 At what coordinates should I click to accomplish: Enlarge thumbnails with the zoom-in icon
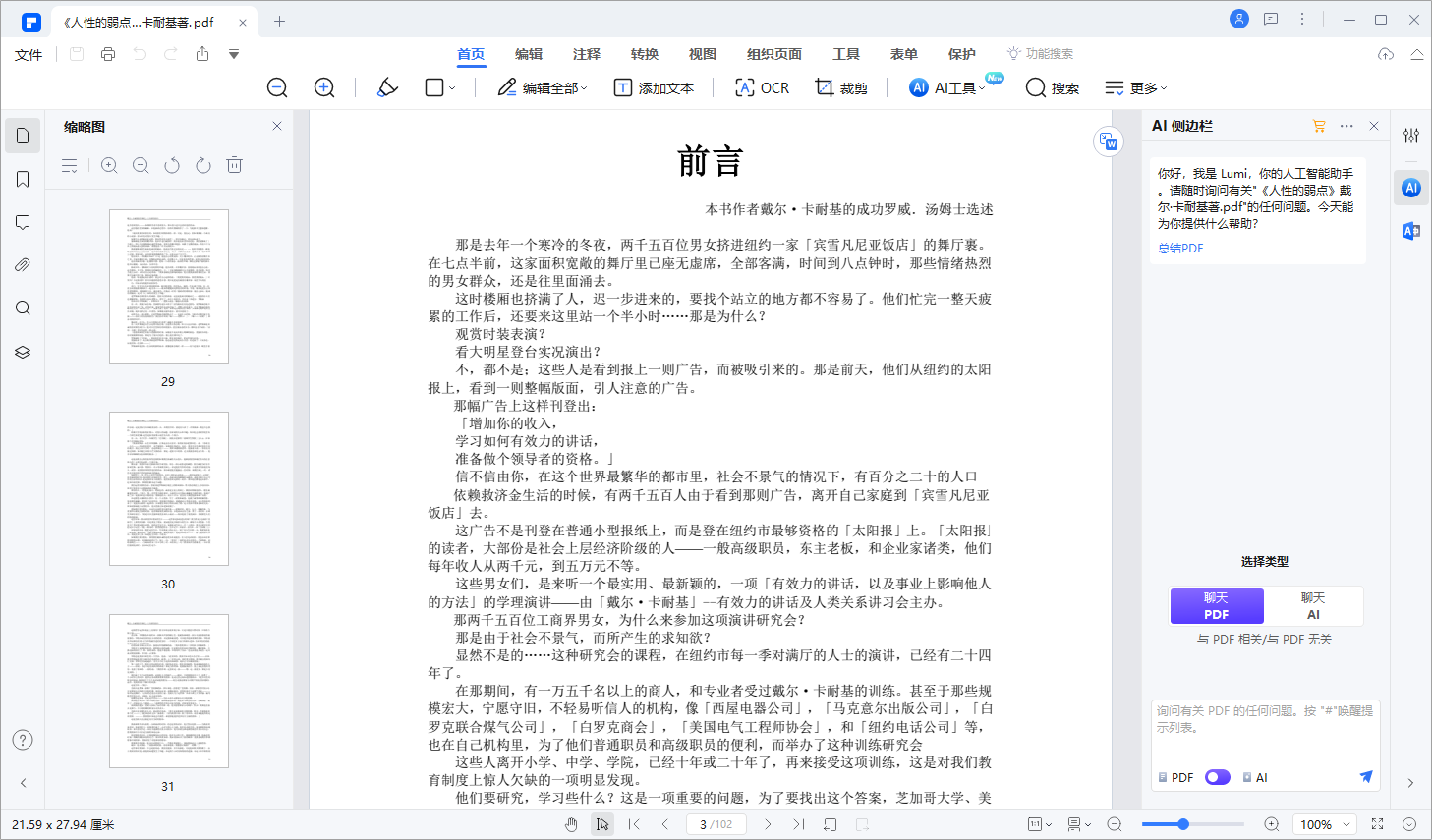click(x=109, y=165)
